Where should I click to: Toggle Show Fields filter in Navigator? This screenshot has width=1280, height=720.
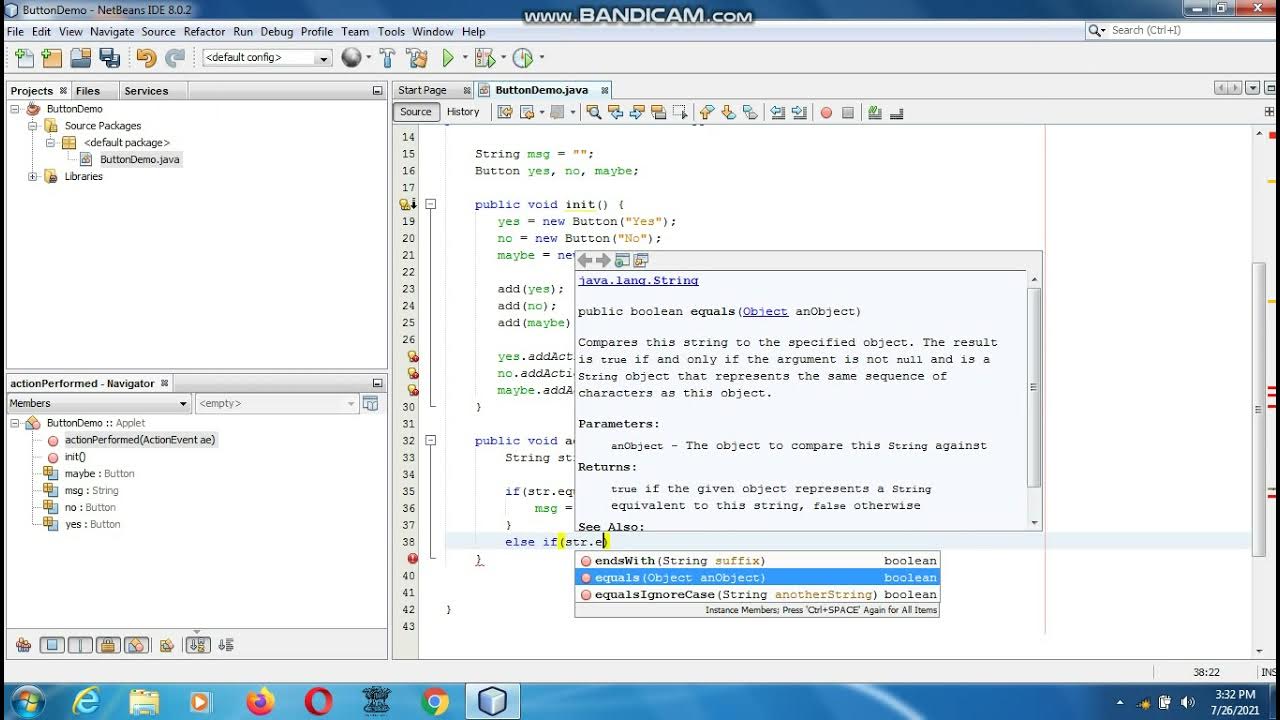coord(52,645)
